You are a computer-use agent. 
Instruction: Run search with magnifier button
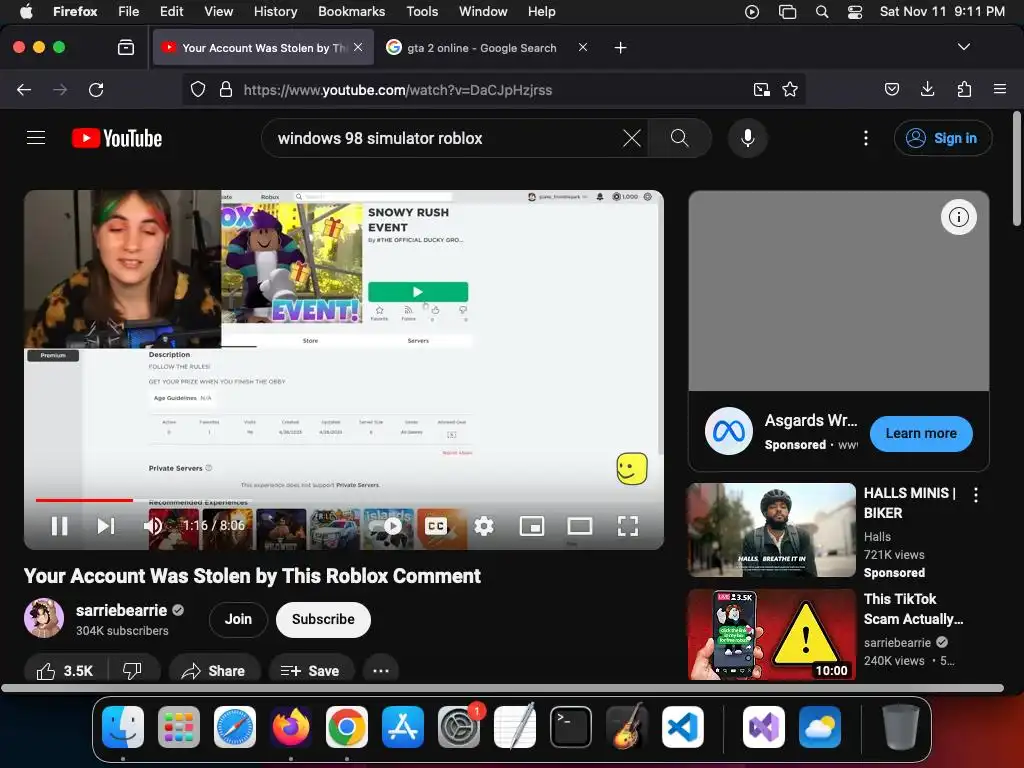[x=679, y=138]
